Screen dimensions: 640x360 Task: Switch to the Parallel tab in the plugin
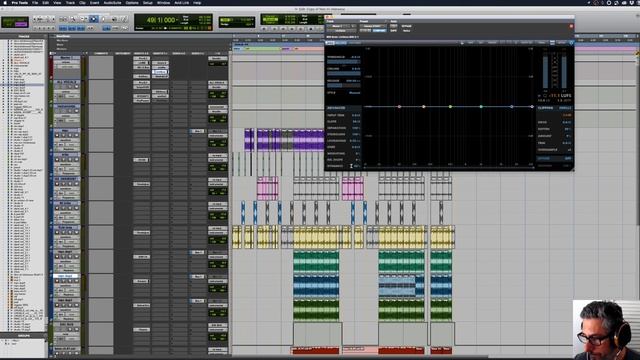[565, 108]
